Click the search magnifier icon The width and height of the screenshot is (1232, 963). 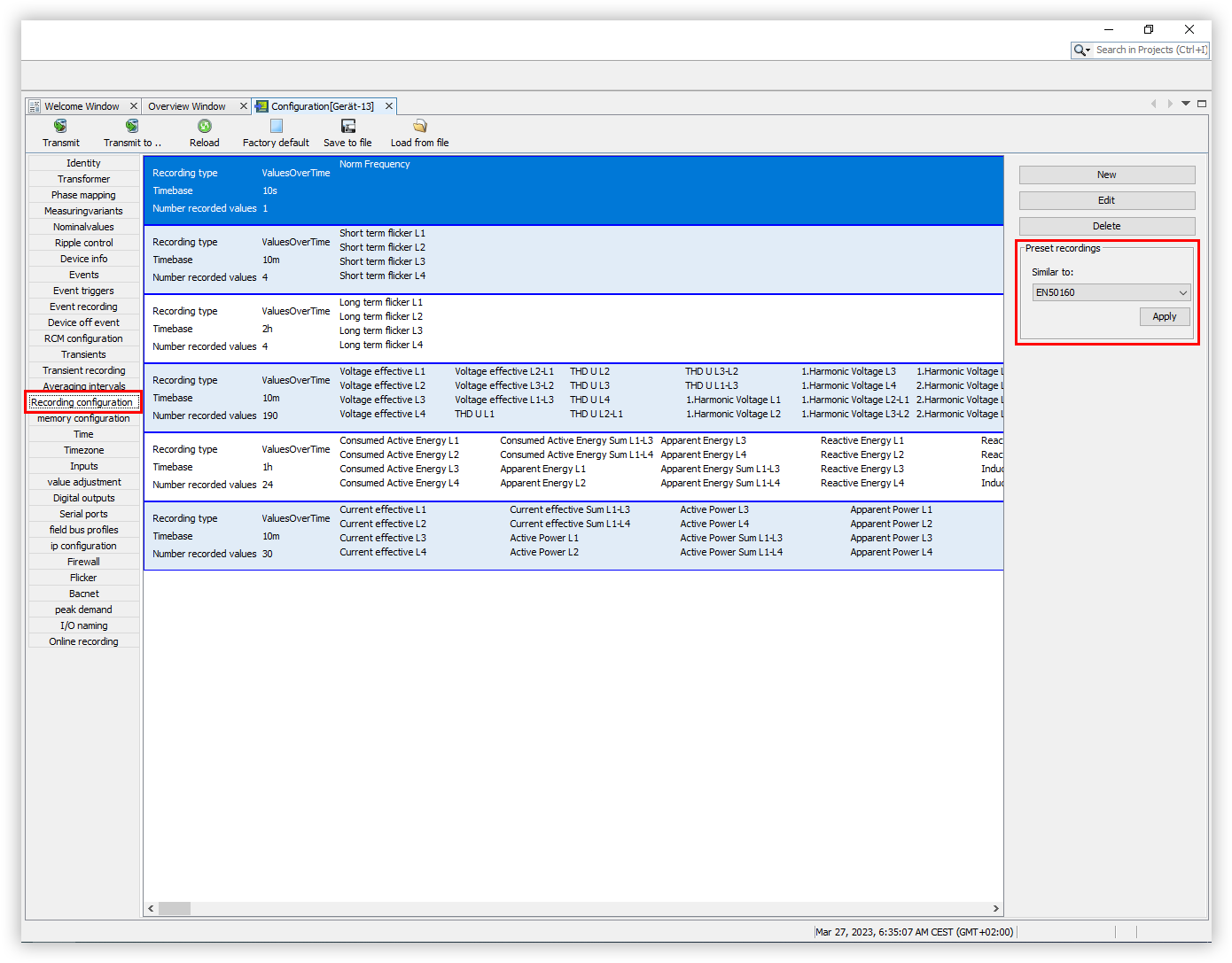[x=1080, y=50]
